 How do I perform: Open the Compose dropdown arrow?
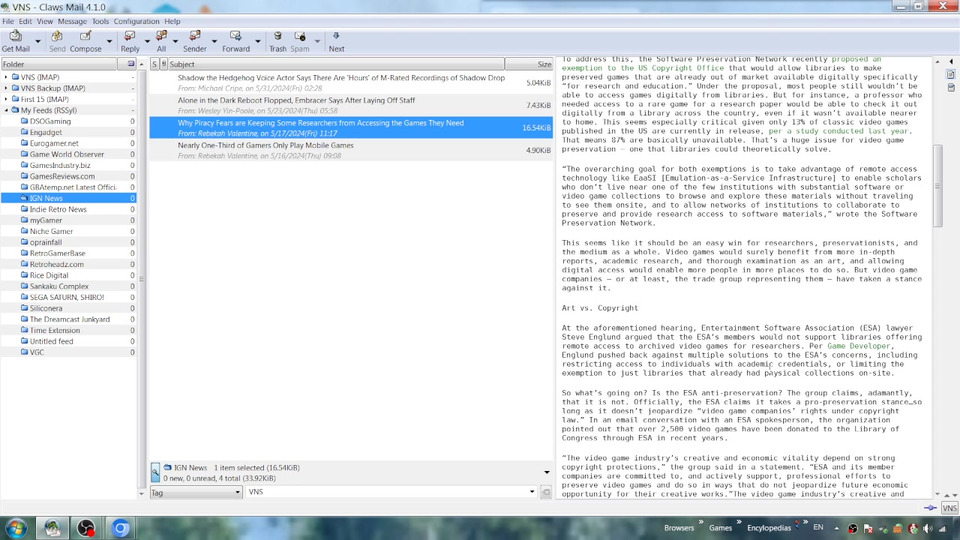[x=109, y=42]
